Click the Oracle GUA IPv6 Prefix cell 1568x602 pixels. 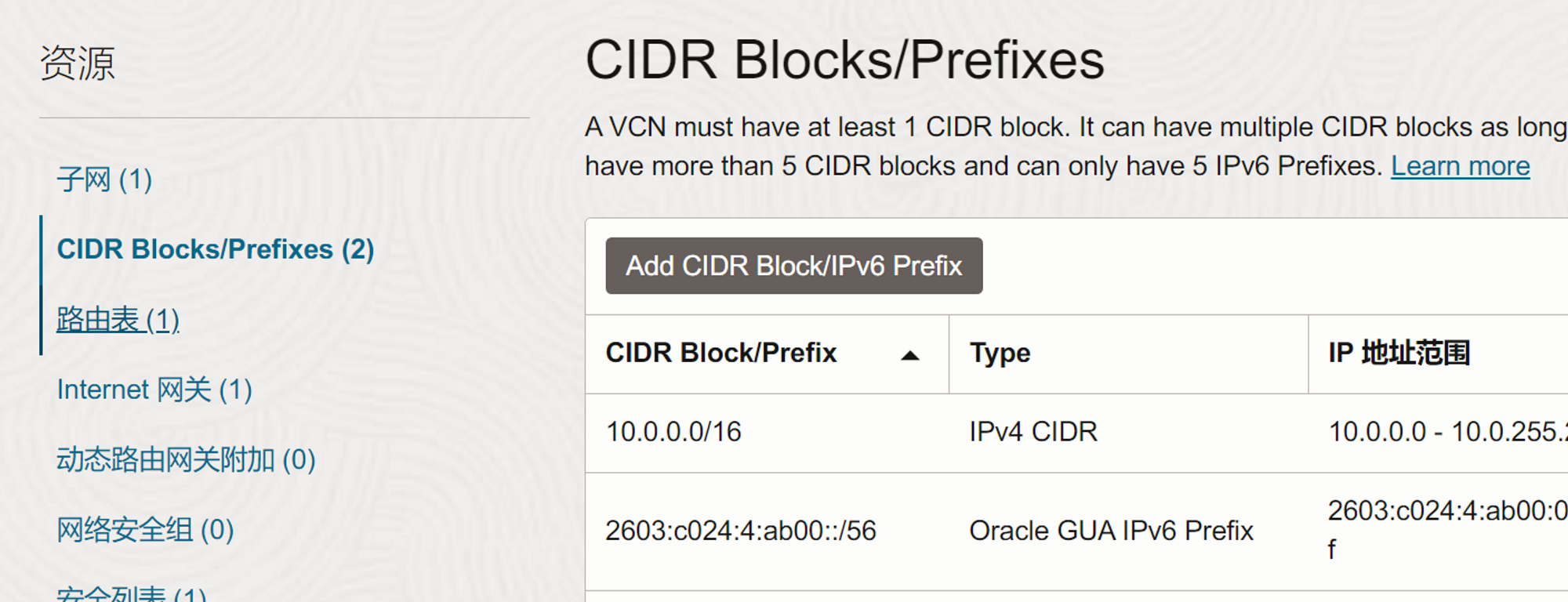click(x=1111, y=531)
